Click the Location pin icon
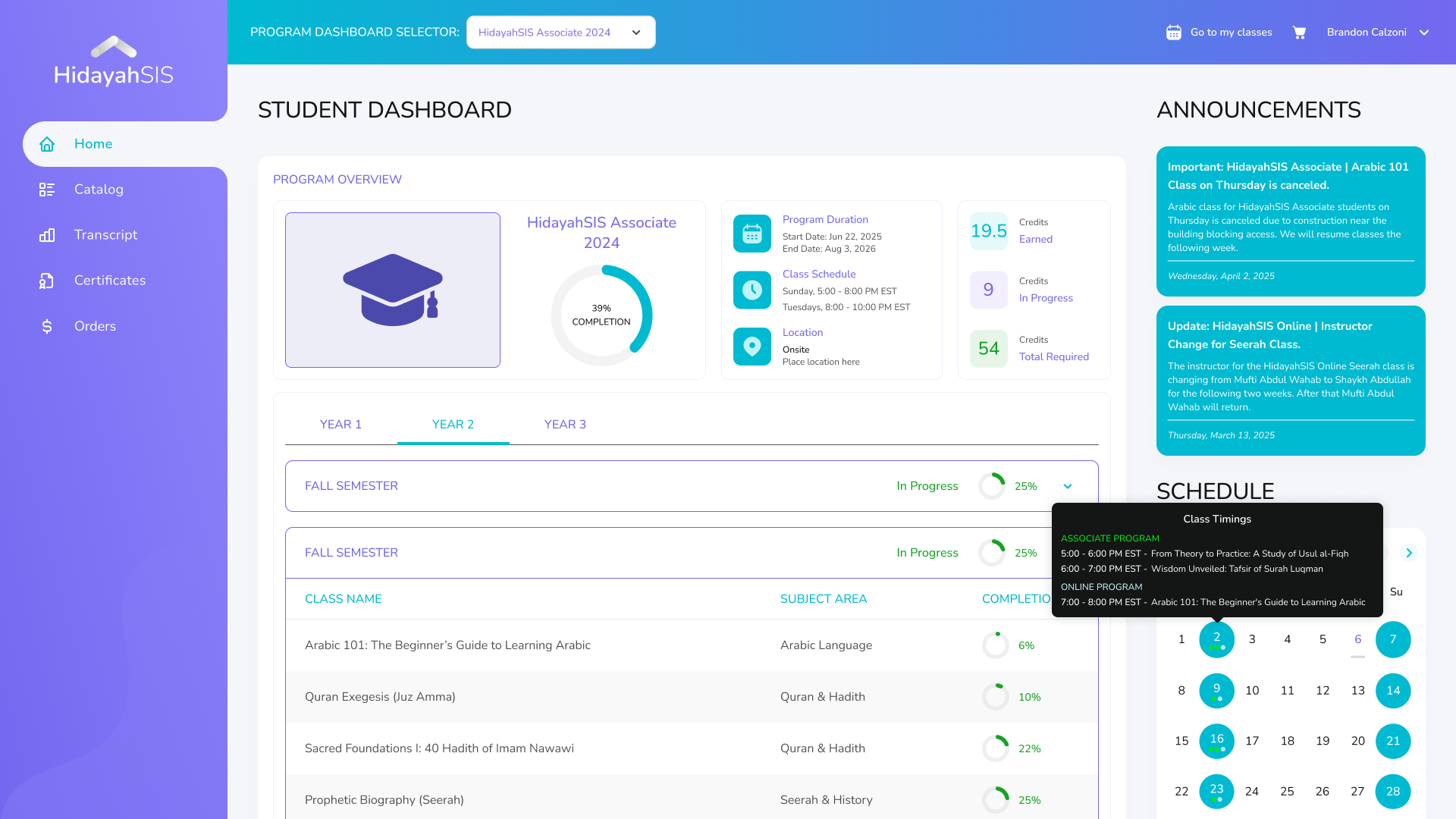The width and height of the screenshot is (1456, 819). click(x=752, y=347)
